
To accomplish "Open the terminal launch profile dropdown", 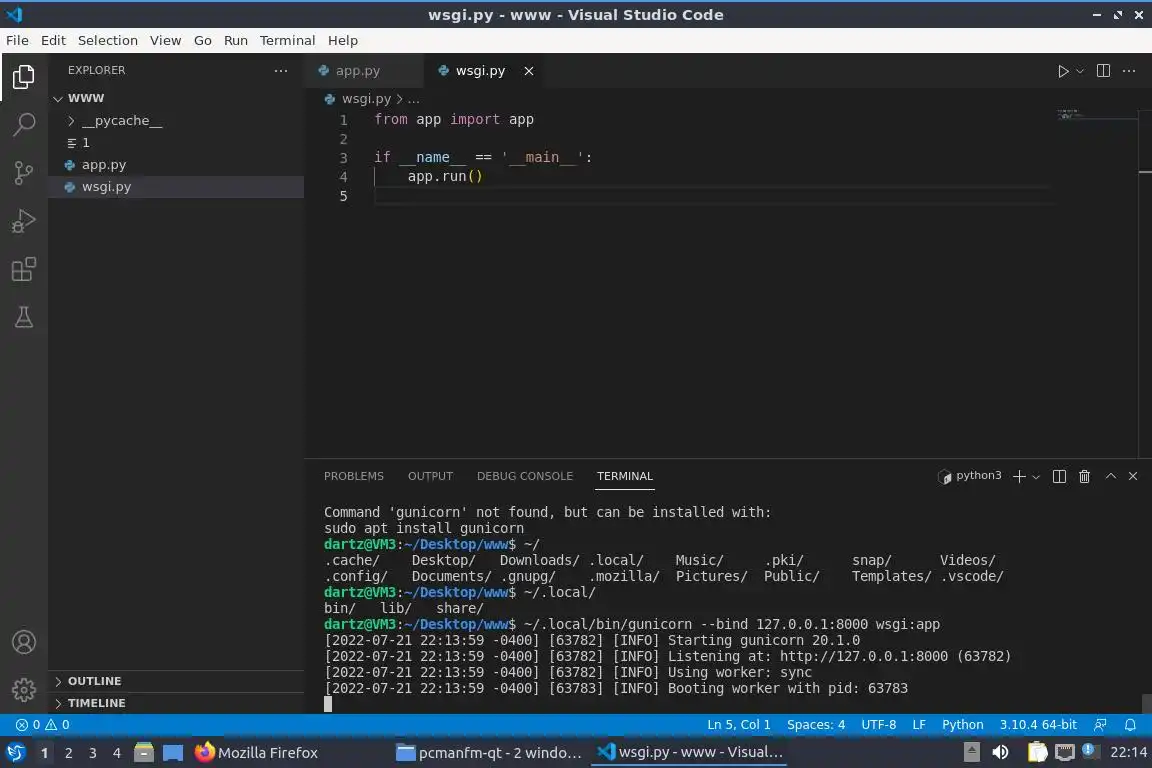I will (1036, 477).
